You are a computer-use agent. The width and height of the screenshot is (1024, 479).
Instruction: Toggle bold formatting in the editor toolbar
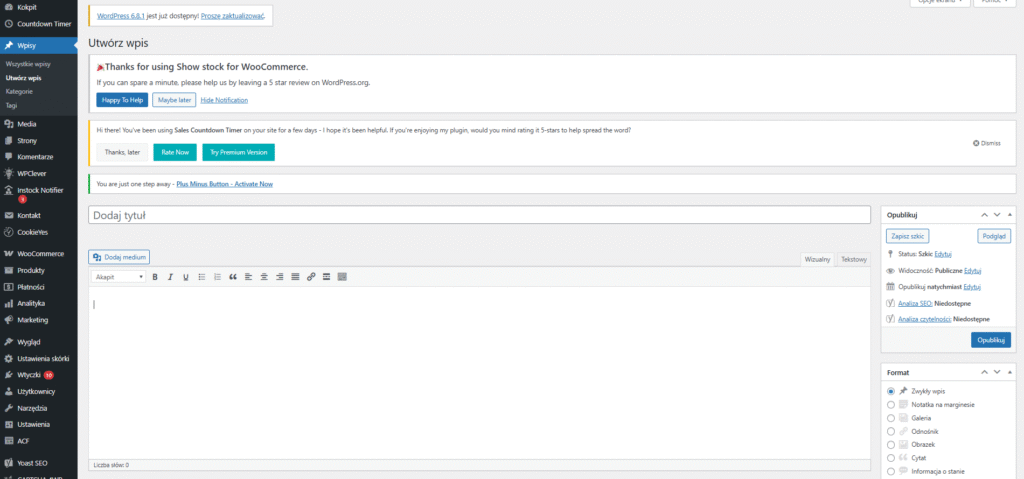click(155, 277)
